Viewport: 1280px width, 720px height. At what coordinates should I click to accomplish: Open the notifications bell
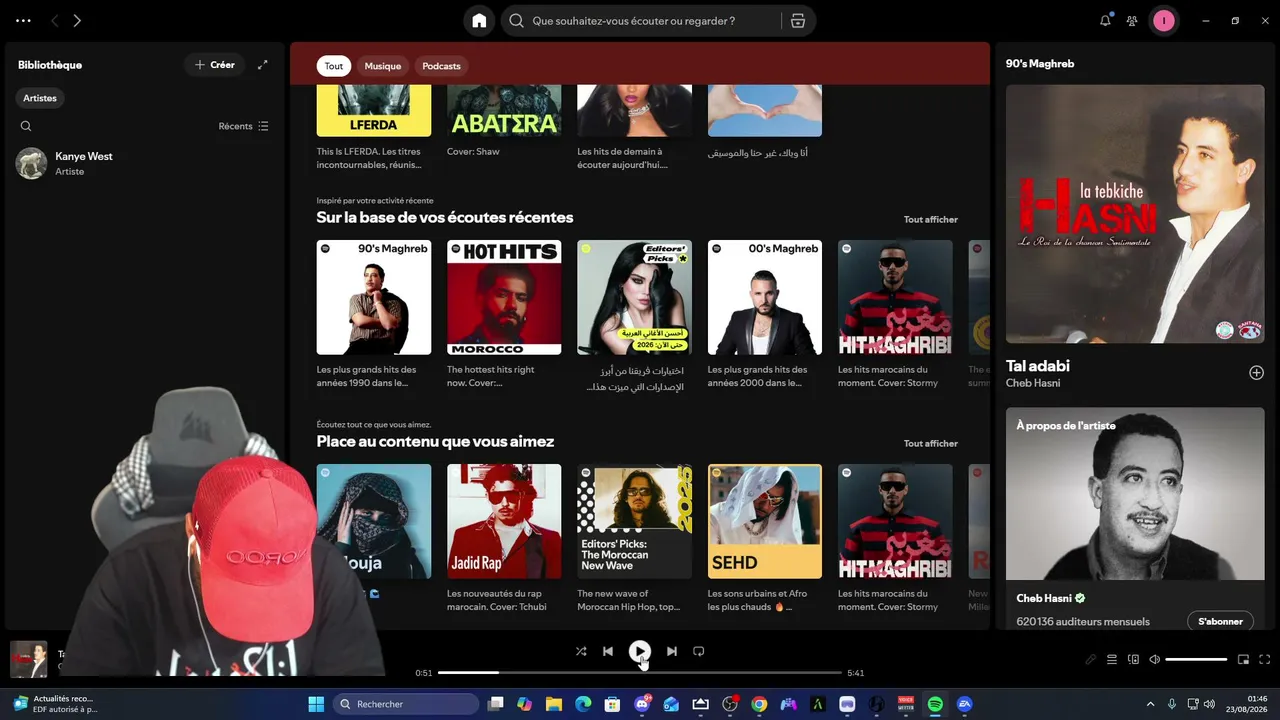click(1105, 21)
